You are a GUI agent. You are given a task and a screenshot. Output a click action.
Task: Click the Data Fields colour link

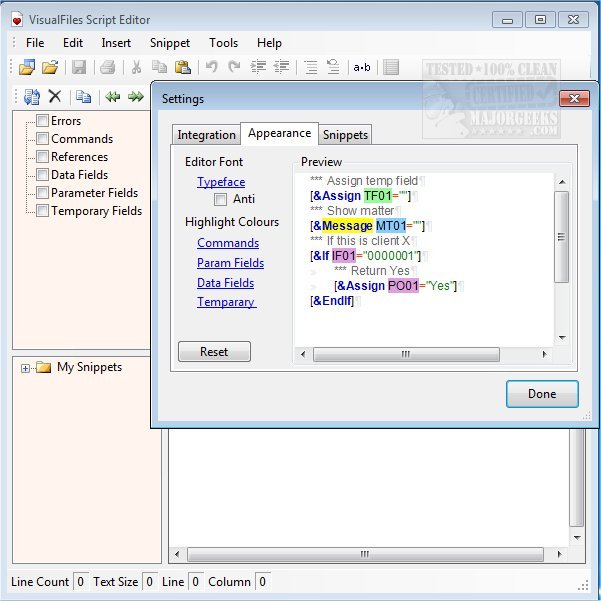225,283
